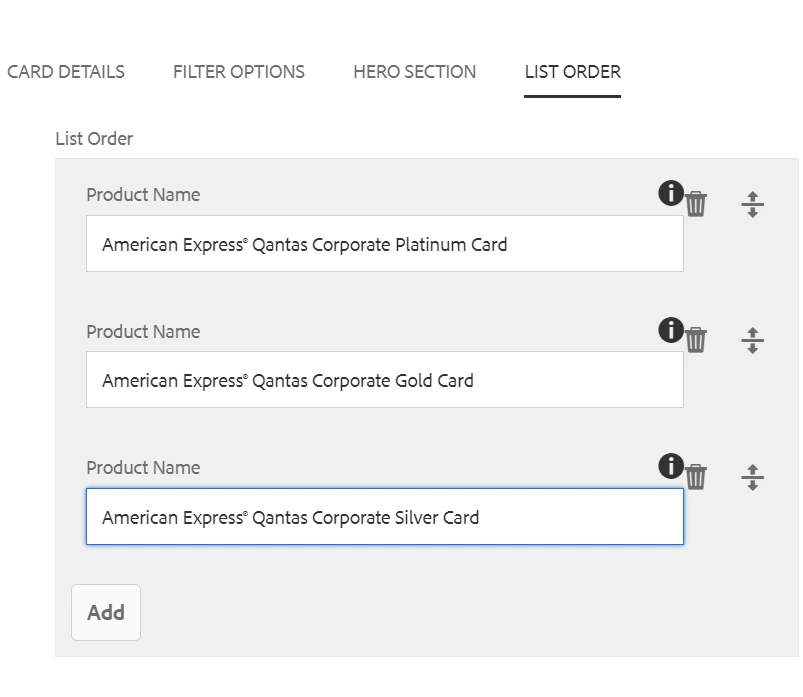Open the Filter Options tab
803x697 pixels.
pyautogui.click(x=239, y=72)
